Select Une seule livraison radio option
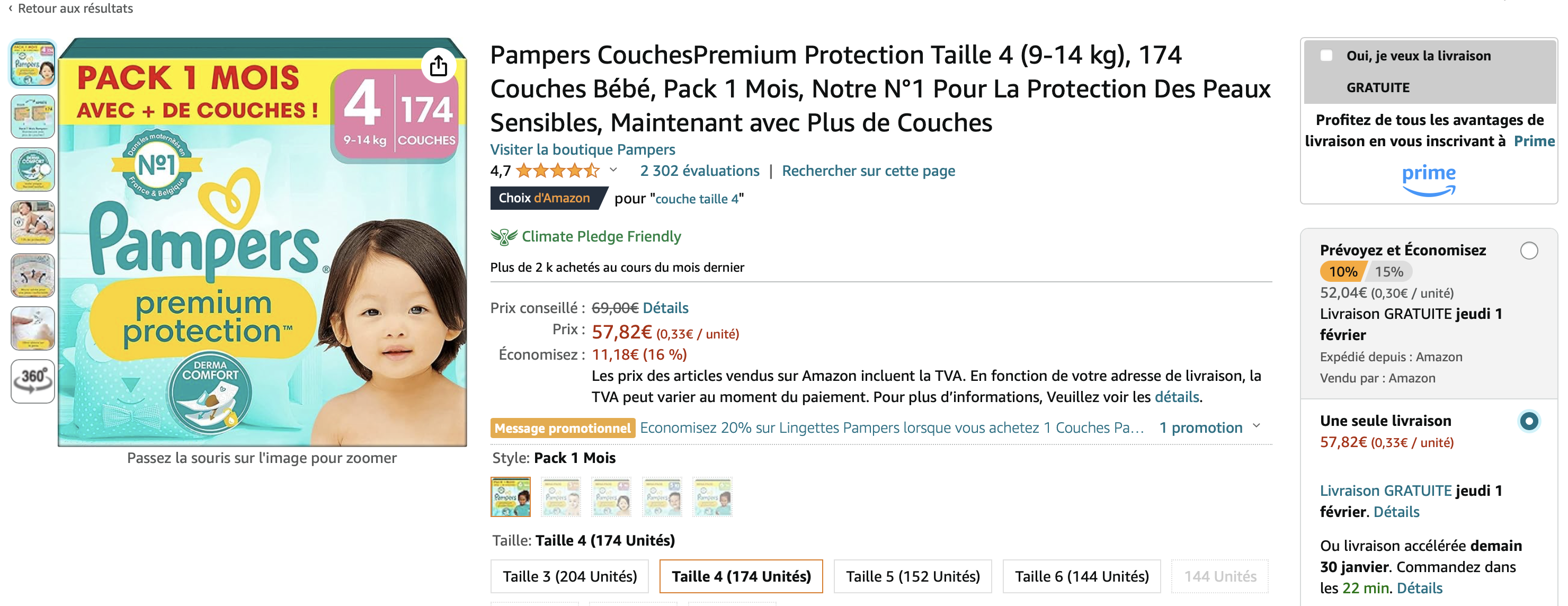The width and height of the screenshot is (1568, 606). (1528, 421)
